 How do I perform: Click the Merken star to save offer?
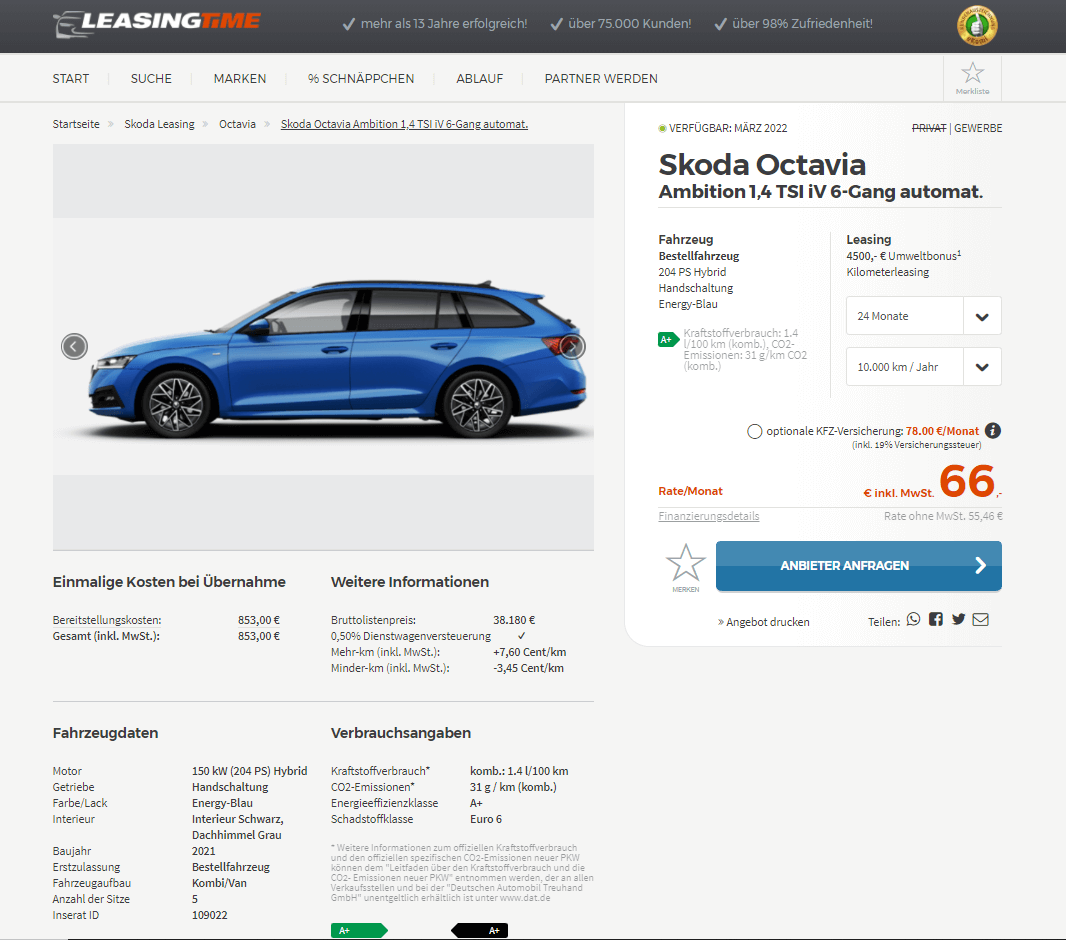(x=685, y=568)
